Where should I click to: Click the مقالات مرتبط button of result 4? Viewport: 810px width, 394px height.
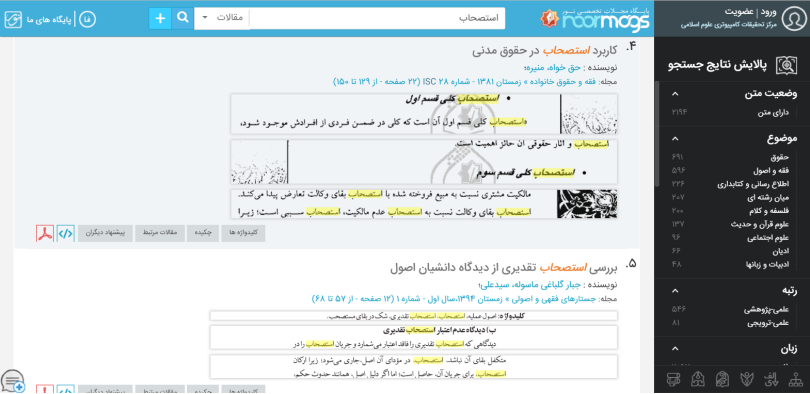160,233
